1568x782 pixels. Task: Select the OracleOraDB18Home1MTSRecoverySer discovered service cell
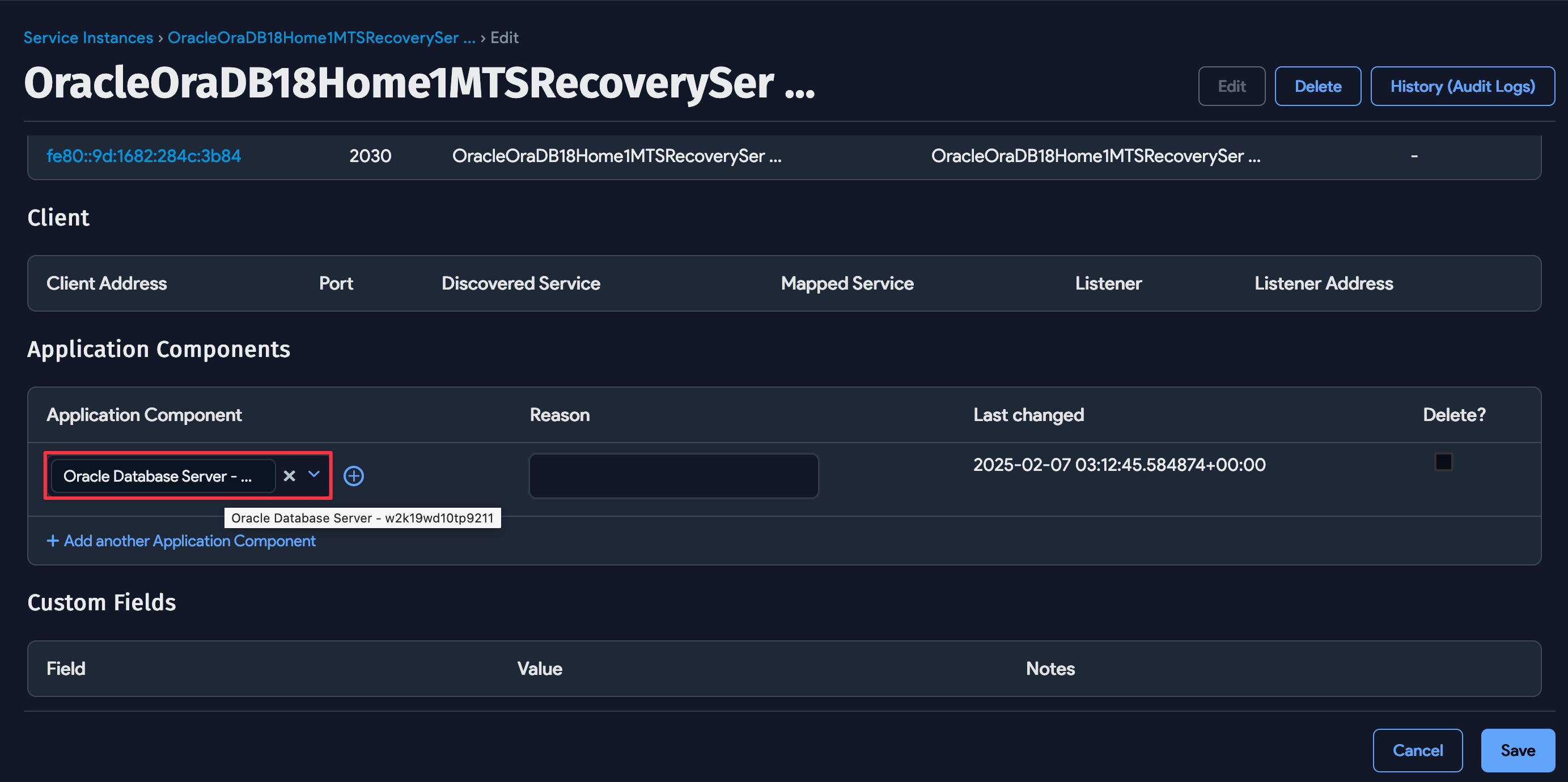pos(617,156)
